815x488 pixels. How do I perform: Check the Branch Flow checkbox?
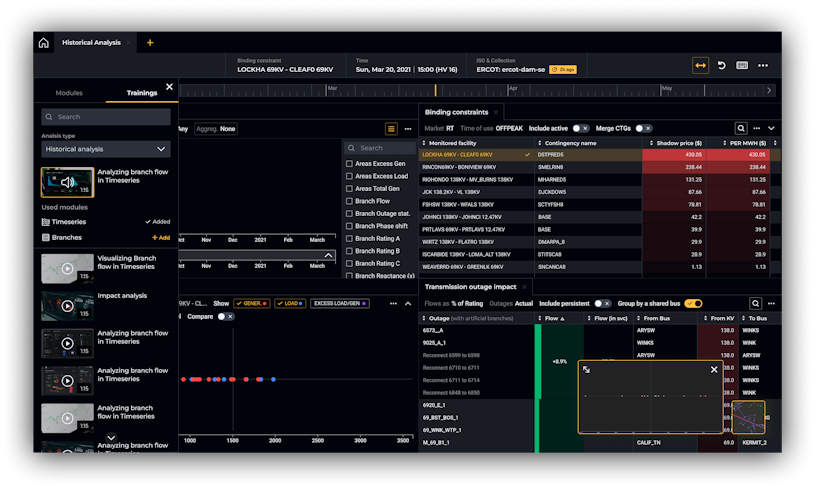tap(349, 201)
